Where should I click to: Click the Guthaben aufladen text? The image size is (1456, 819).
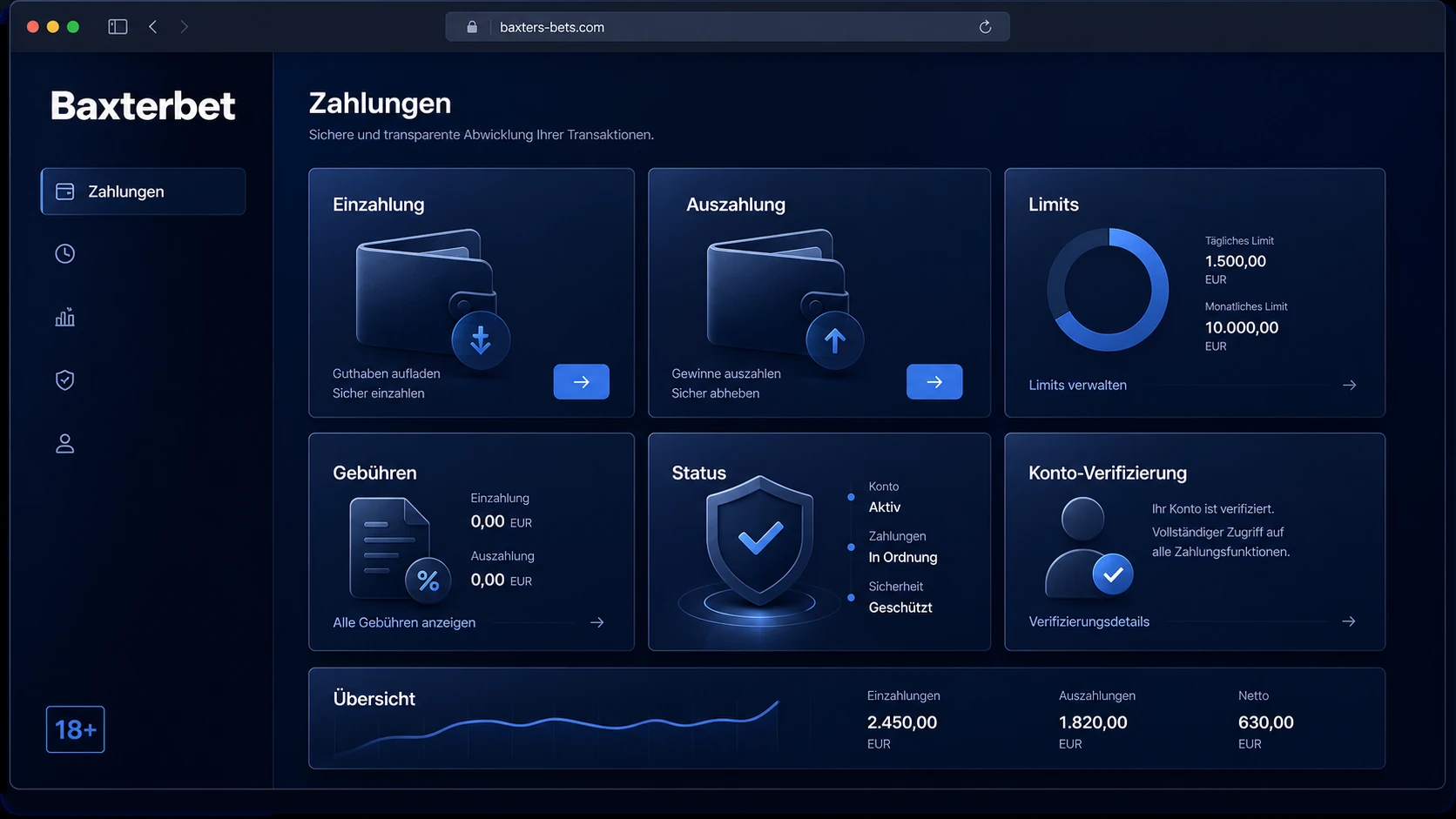[387, 373]
